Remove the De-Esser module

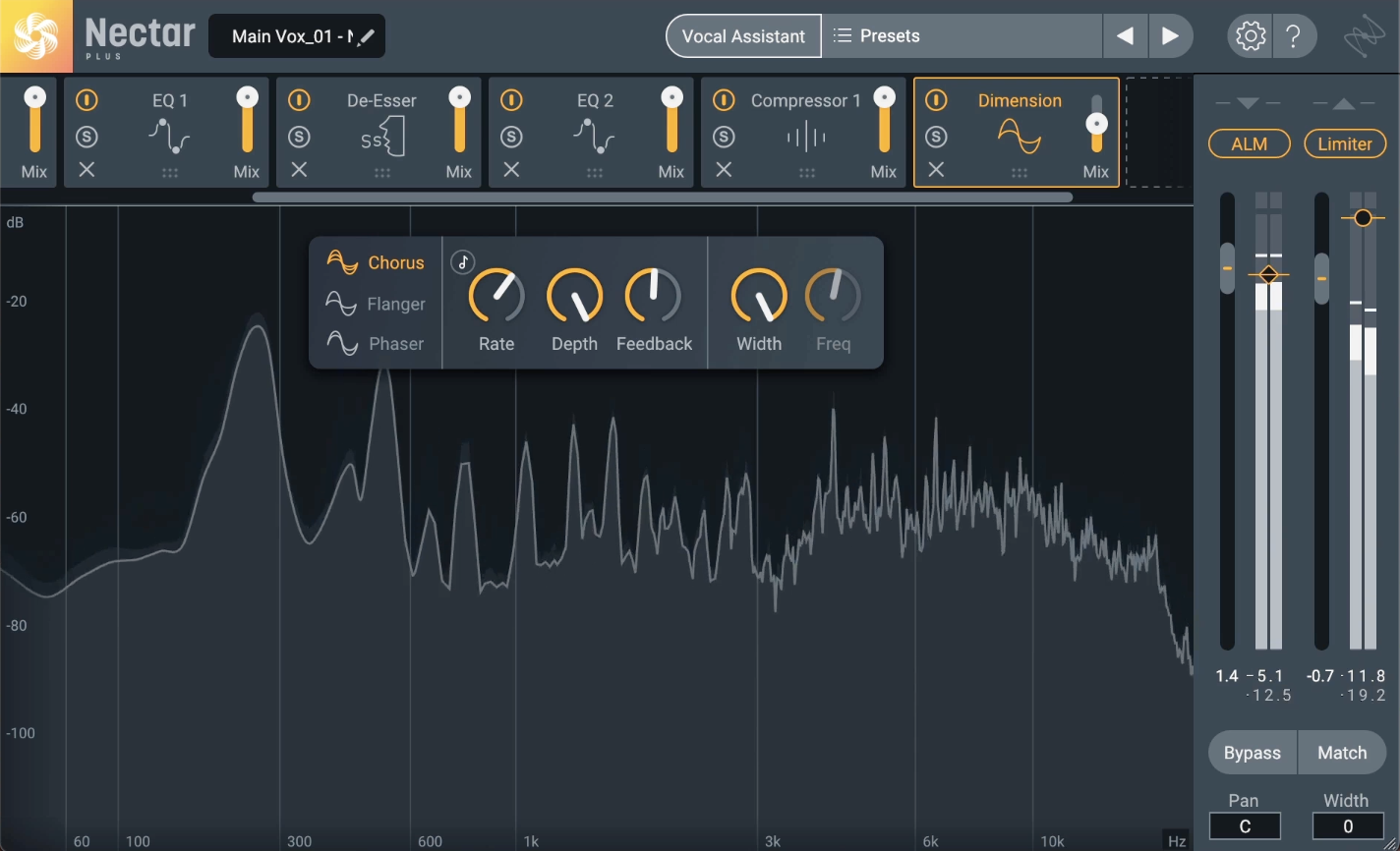coord(299,170)
